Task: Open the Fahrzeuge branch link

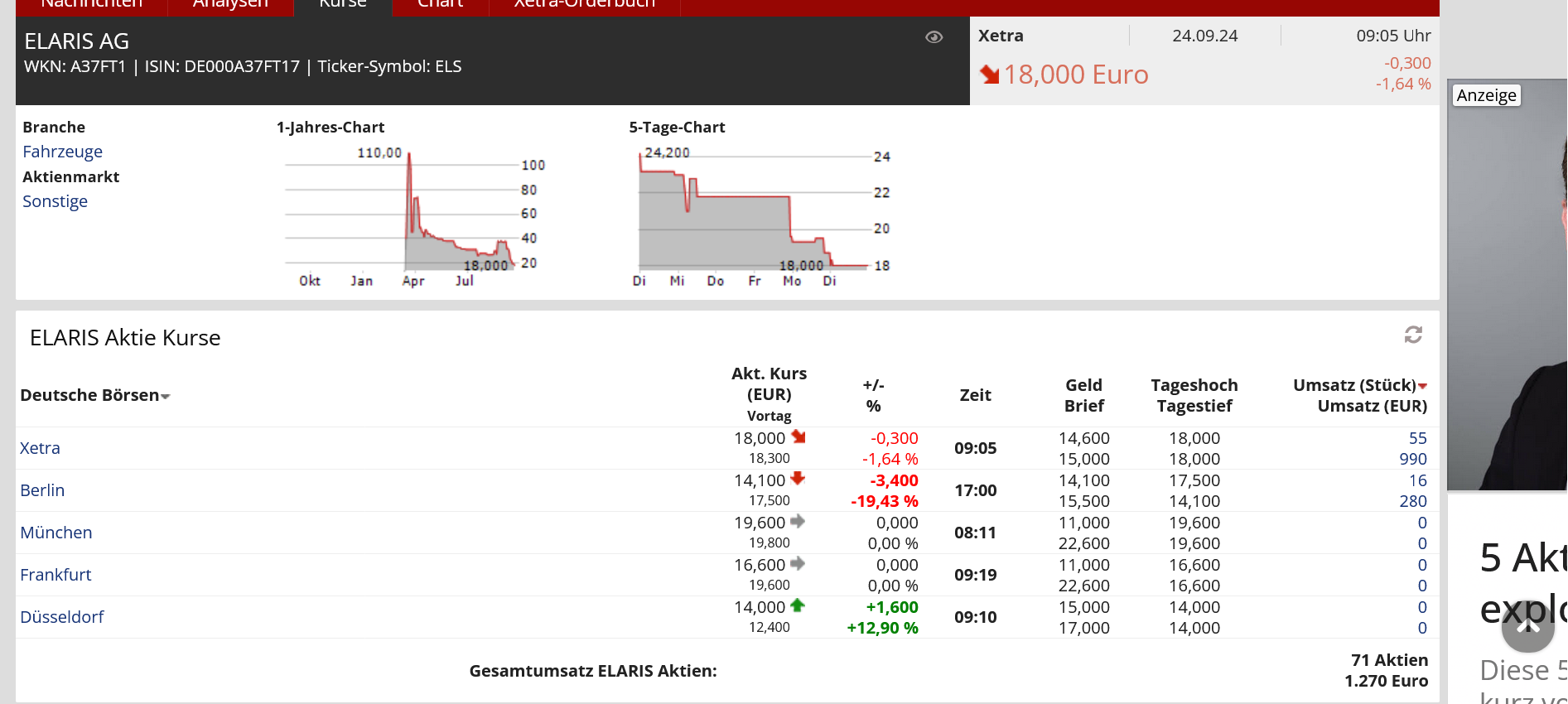Action: click(62, 152)
